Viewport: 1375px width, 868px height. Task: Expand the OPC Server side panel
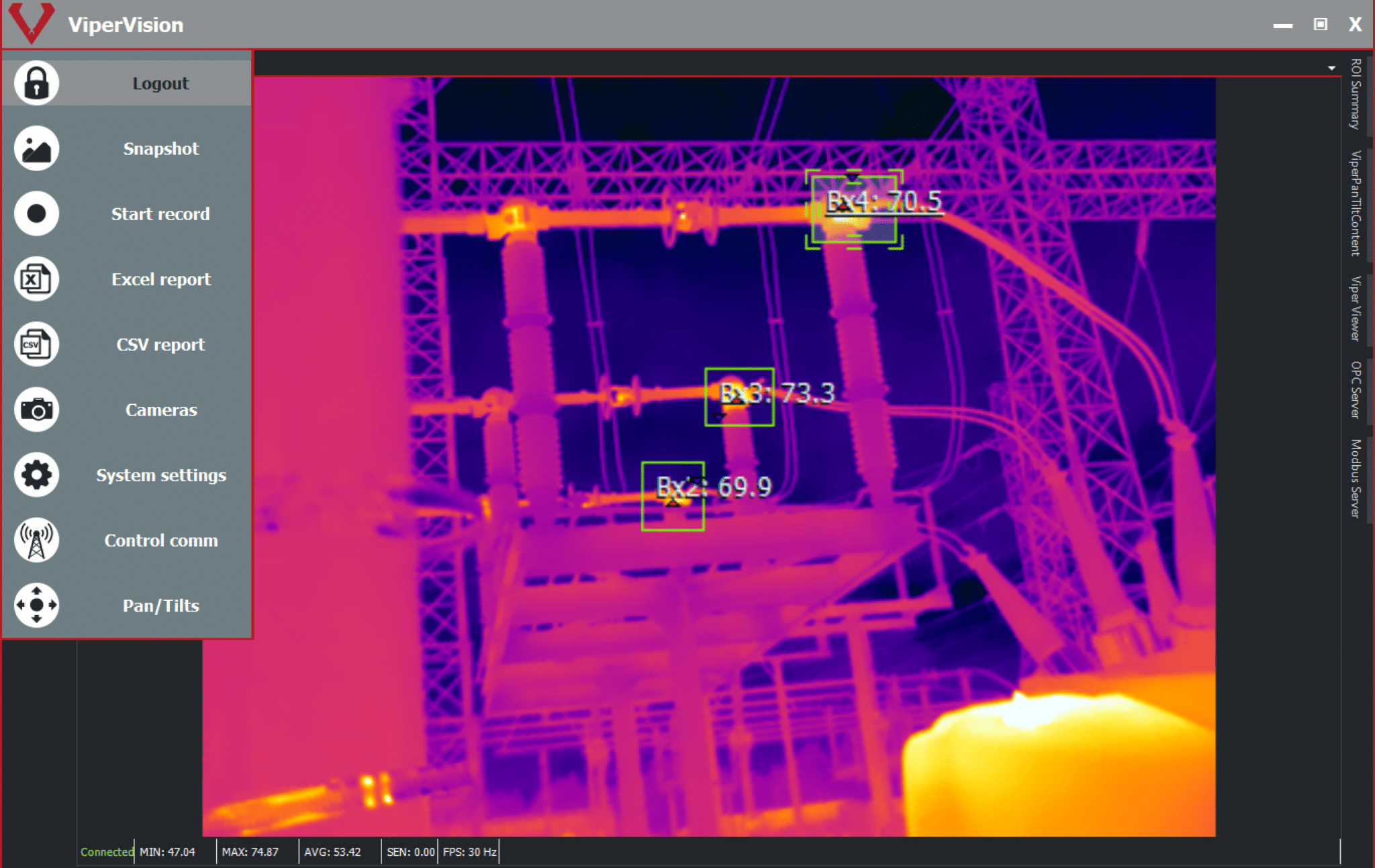1356,389
